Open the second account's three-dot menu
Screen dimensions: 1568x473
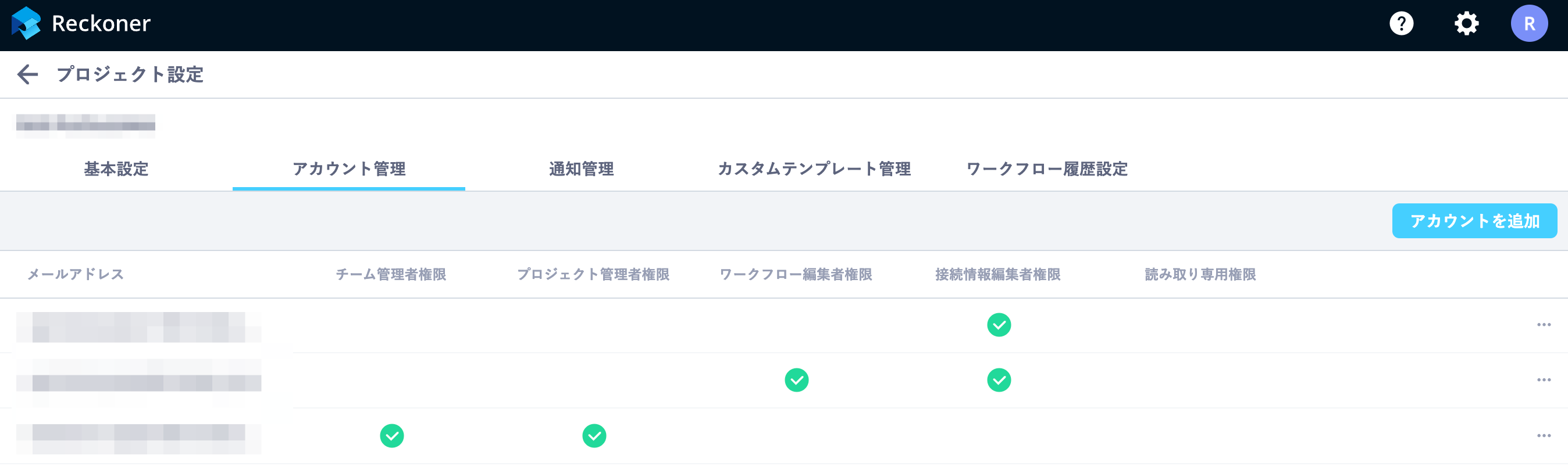[1544, 380]
